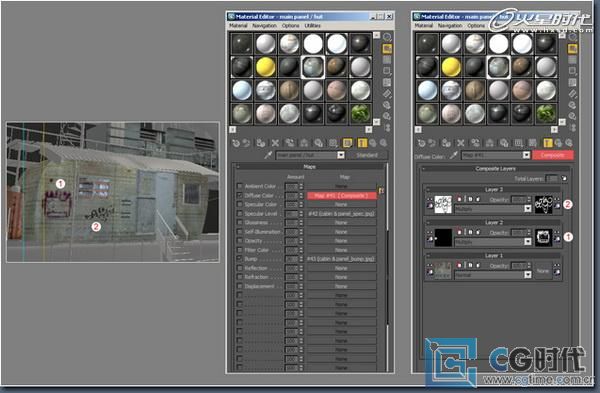This screenshot has height=393, width=600.
Task: Click Select by Material icon in left editor
Action: click(x=387, y=116)
